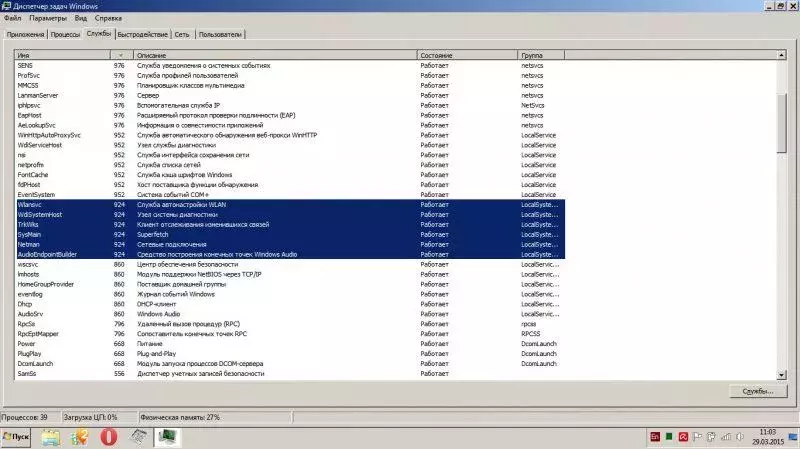Click the scrollbar up arrow
This screenshot has height=449, width=800.
[x=782, y=55]
